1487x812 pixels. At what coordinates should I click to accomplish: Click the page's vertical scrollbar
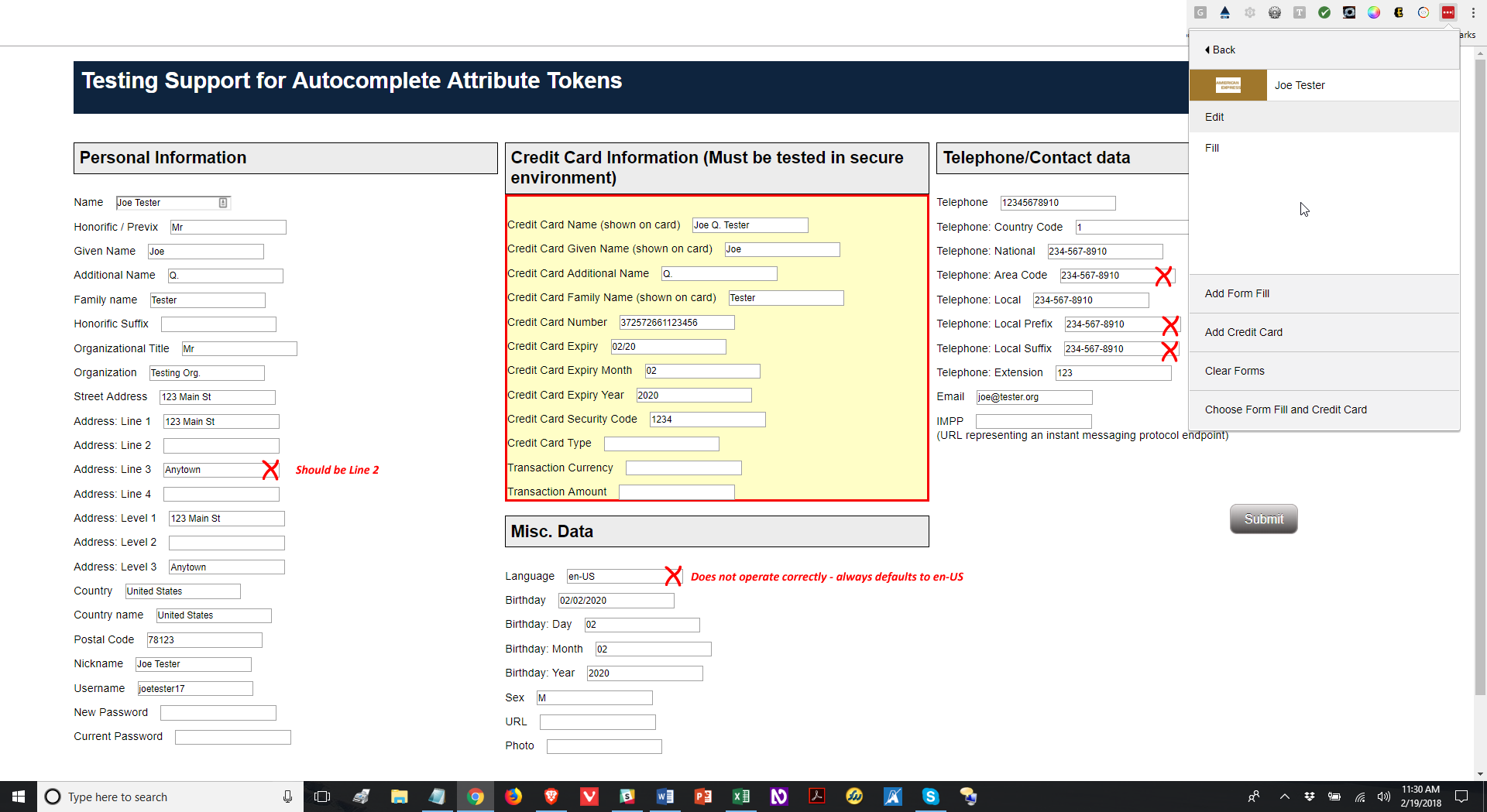pos(1480,387)
